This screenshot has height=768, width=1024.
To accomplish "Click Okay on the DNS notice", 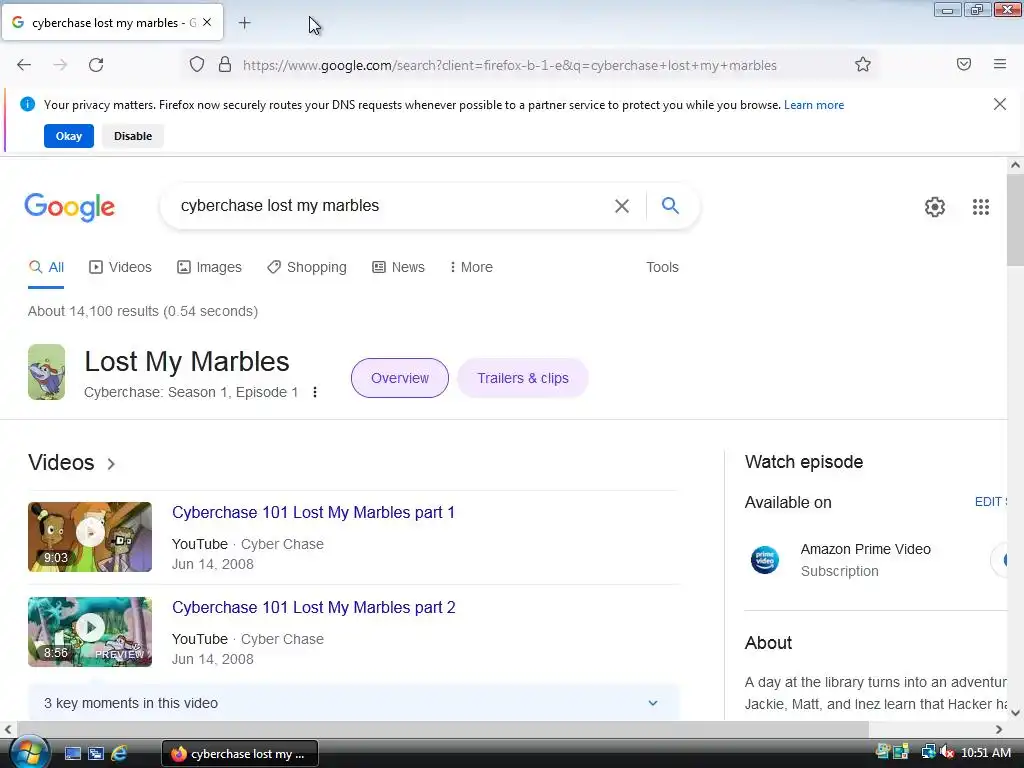I will (x=69, y=136).
